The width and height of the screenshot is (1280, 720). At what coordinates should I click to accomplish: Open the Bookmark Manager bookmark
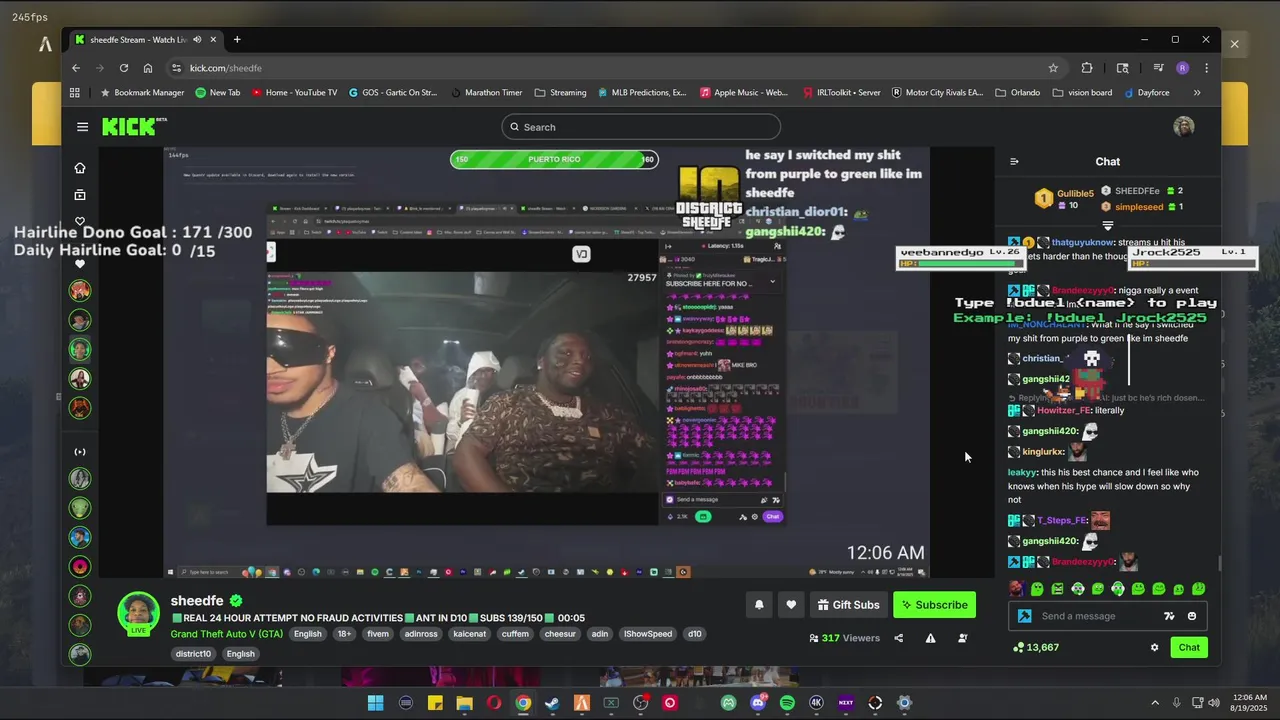point(141,93)
